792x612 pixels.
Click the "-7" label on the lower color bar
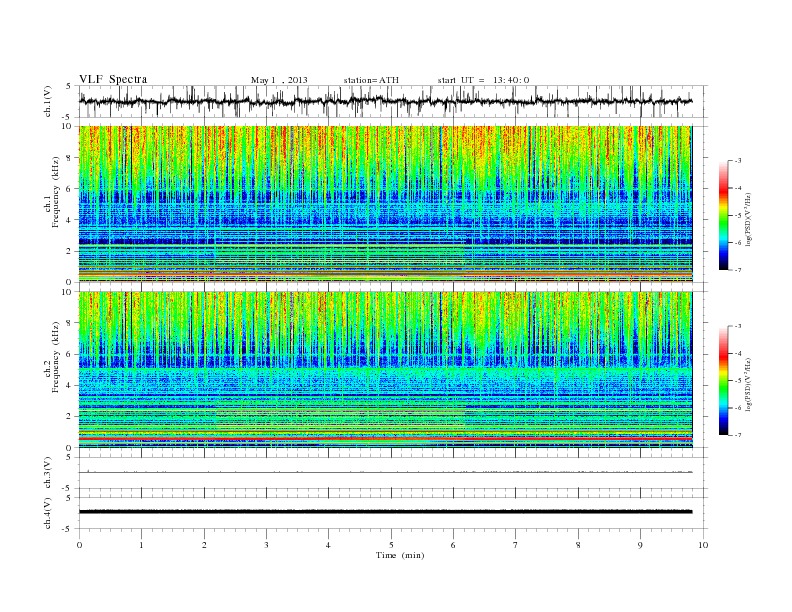738,435
